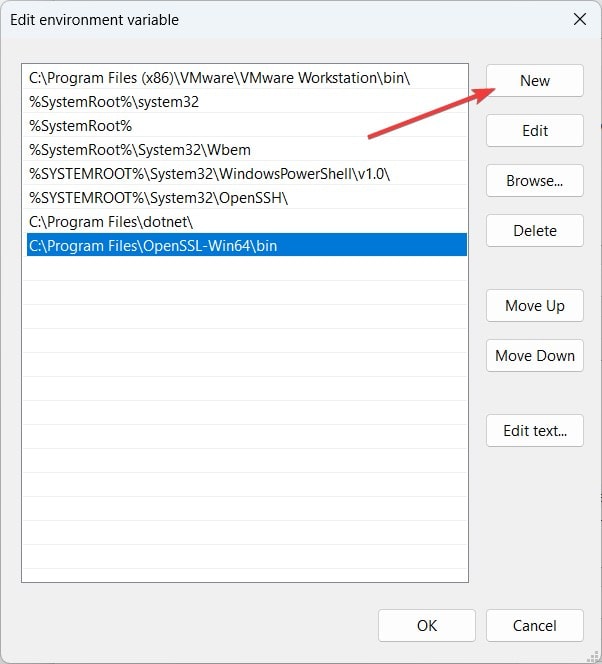Close the Edit environment variable dialog

tap(580, 19)
